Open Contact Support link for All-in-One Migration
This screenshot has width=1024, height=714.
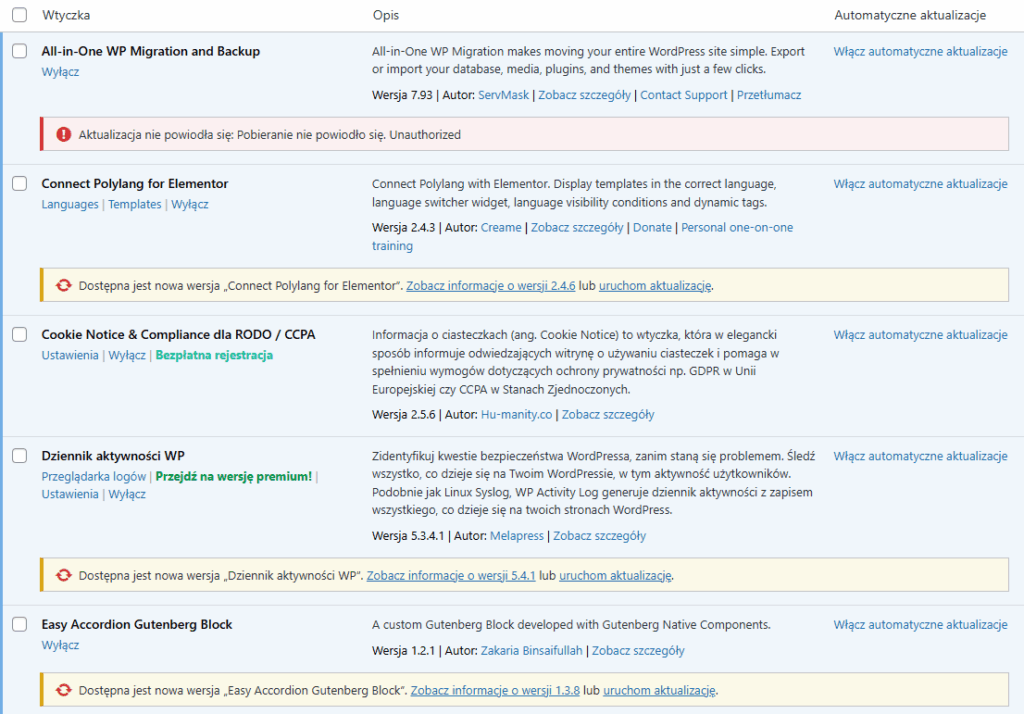click(683, 95)
